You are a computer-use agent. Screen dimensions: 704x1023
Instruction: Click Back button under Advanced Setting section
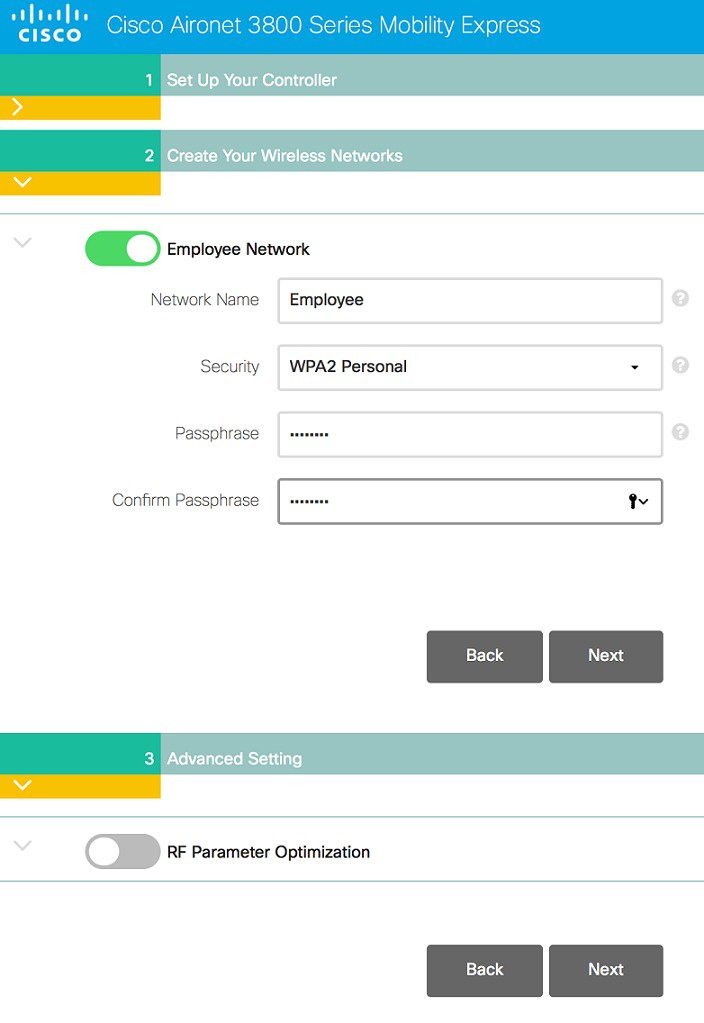[485, 970]
